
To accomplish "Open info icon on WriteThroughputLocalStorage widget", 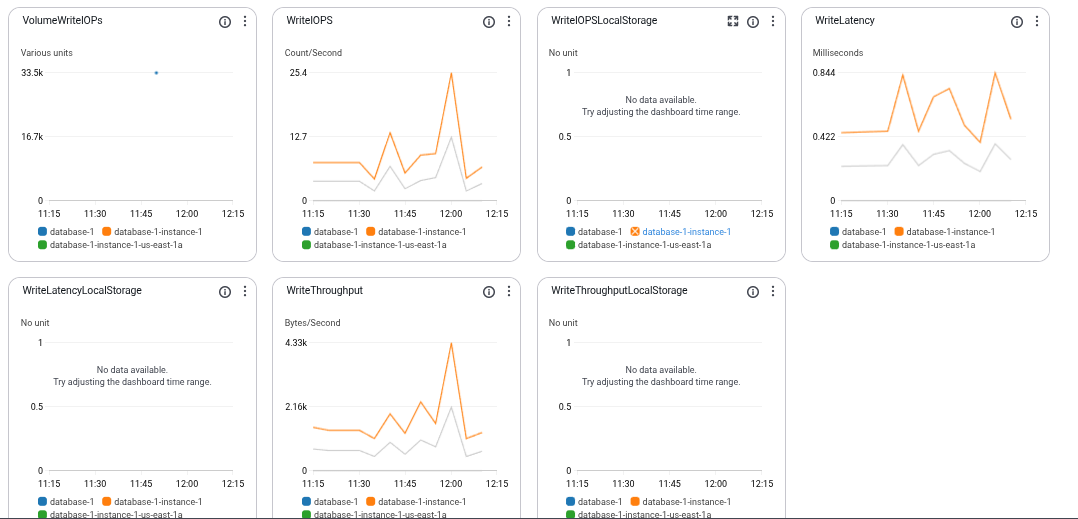I will coord(753,292).
